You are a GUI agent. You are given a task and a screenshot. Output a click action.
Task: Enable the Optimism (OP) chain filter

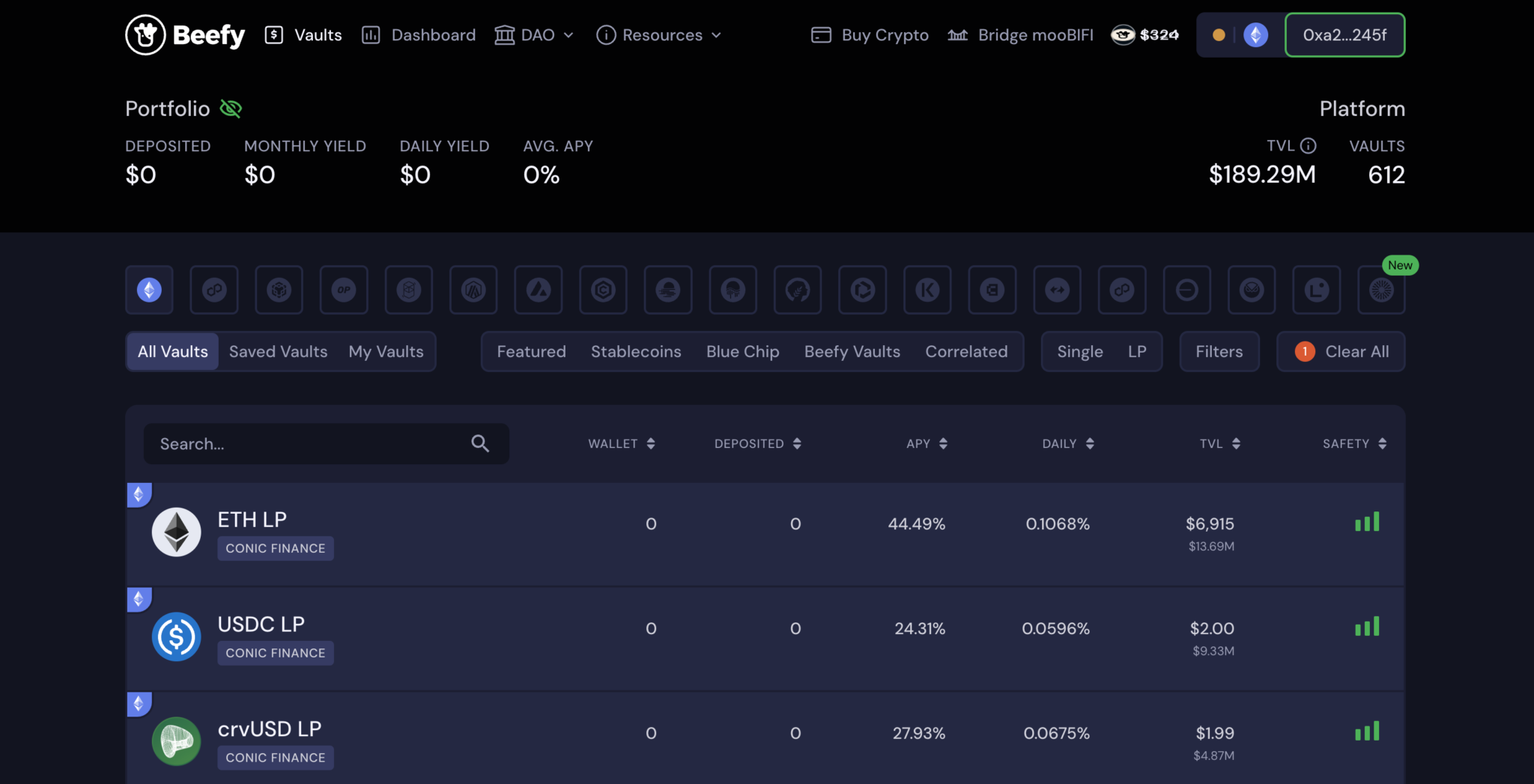coord(344,290)
